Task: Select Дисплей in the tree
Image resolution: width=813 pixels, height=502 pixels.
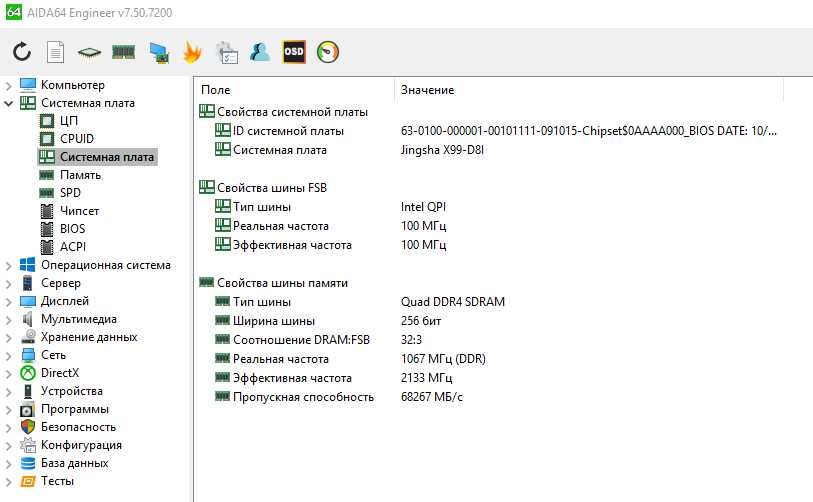Action: 65,301
